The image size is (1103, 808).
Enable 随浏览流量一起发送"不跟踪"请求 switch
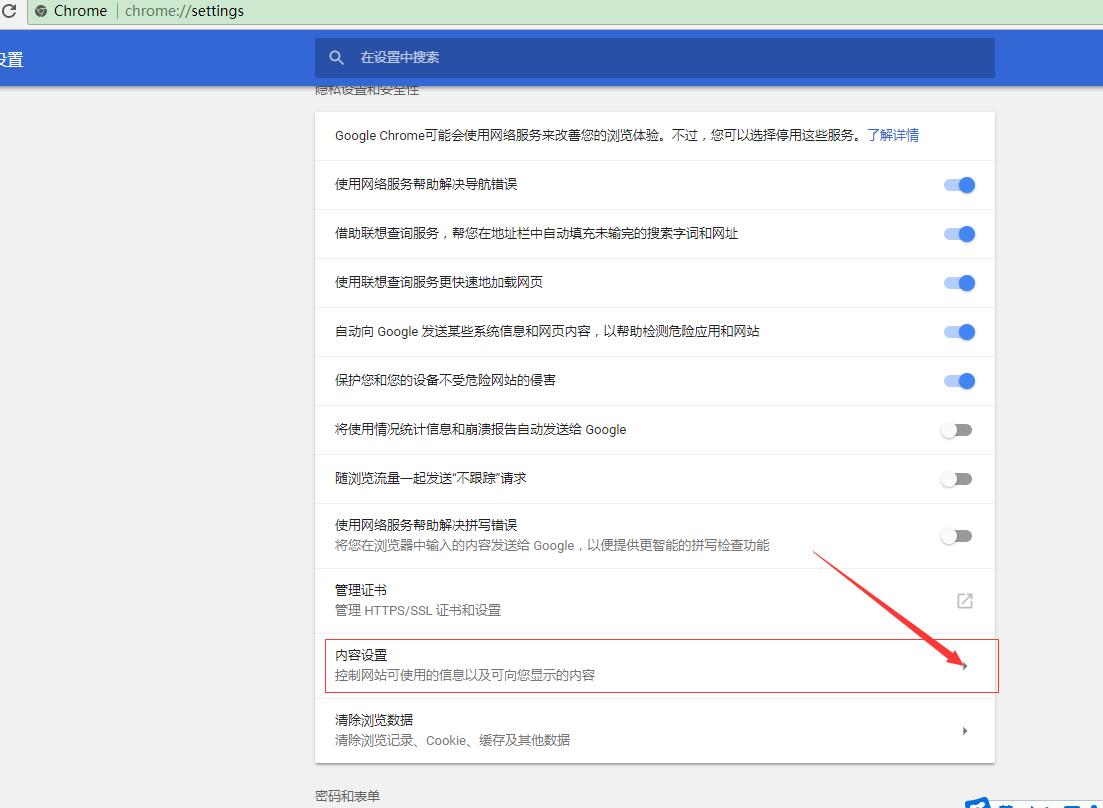coord(957,479)
